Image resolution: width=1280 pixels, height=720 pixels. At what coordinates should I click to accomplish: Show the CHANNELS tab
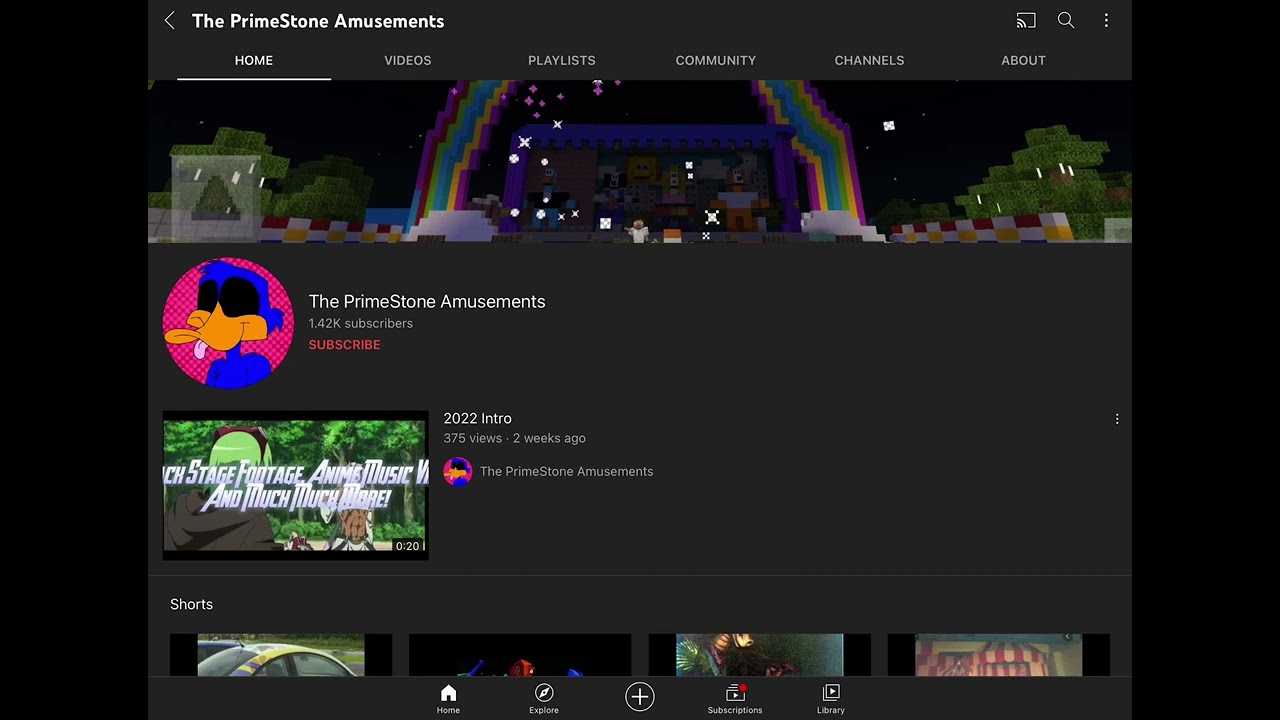pyautogui.click(x=870, y=60)
